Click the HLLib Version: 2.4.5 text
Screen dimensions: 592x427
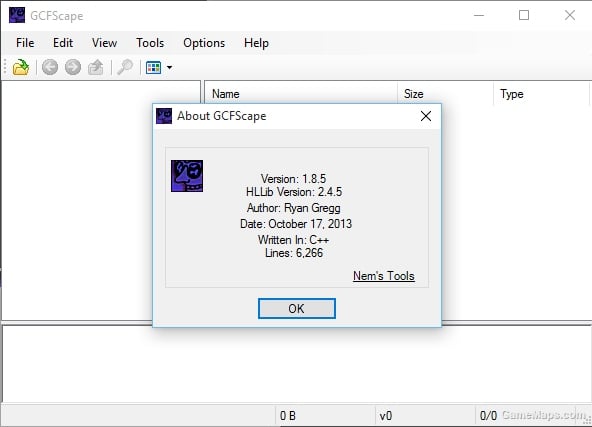pos(294,191)
